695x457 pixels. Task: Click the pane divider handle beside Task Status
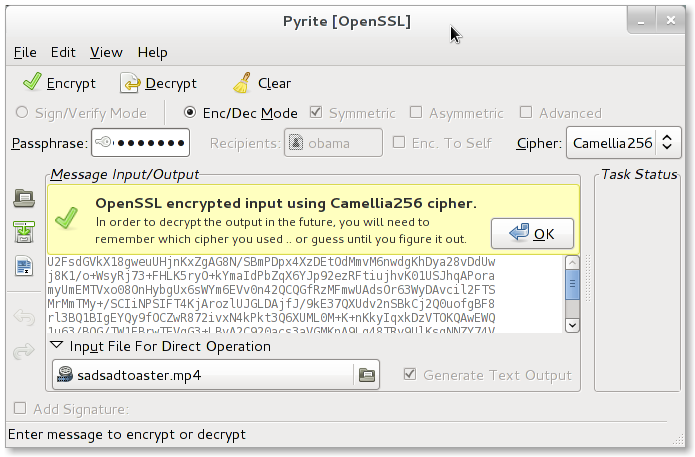[x=588, y=278]
